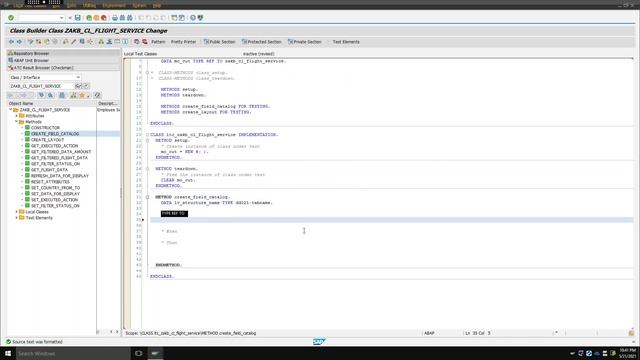Click the tree pane horizontal scroll right arrow
Image resolution: width=640 pixels, height=360 pixels.
click(x=117, y=332)
